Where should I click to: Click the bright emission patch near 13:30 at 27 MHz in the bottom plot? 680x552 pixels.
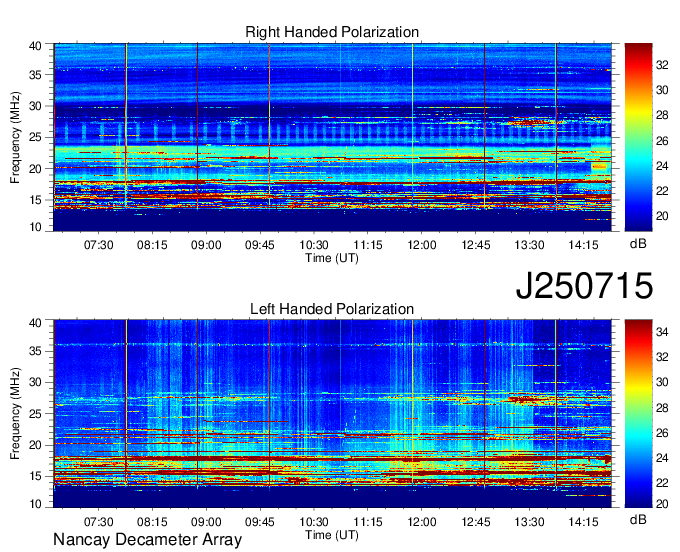[x=527, y=399]
